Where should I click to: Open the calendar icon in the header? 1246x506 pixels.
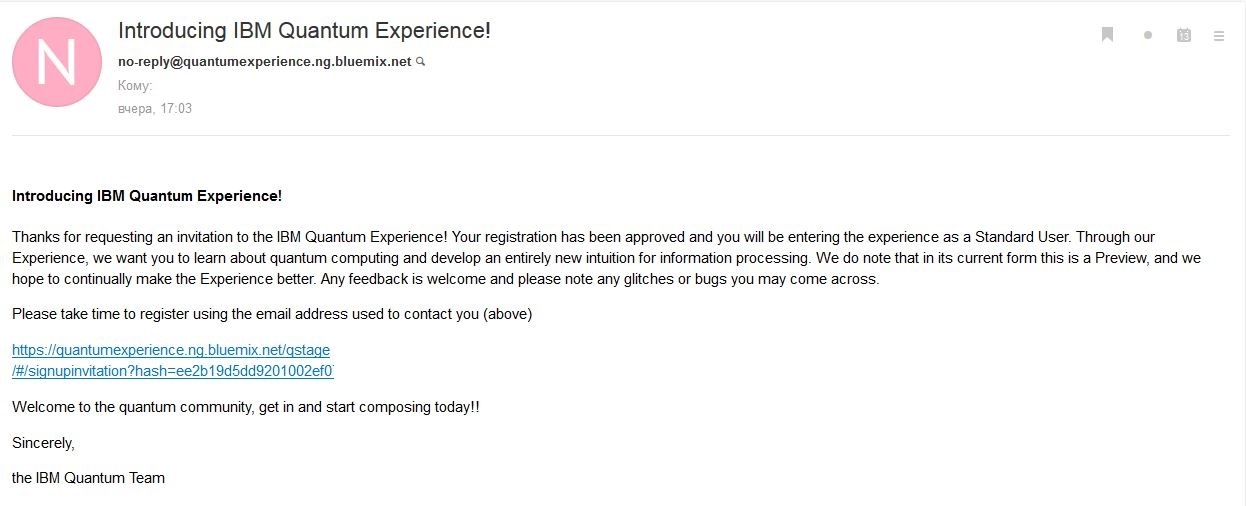click(1184, 35)
